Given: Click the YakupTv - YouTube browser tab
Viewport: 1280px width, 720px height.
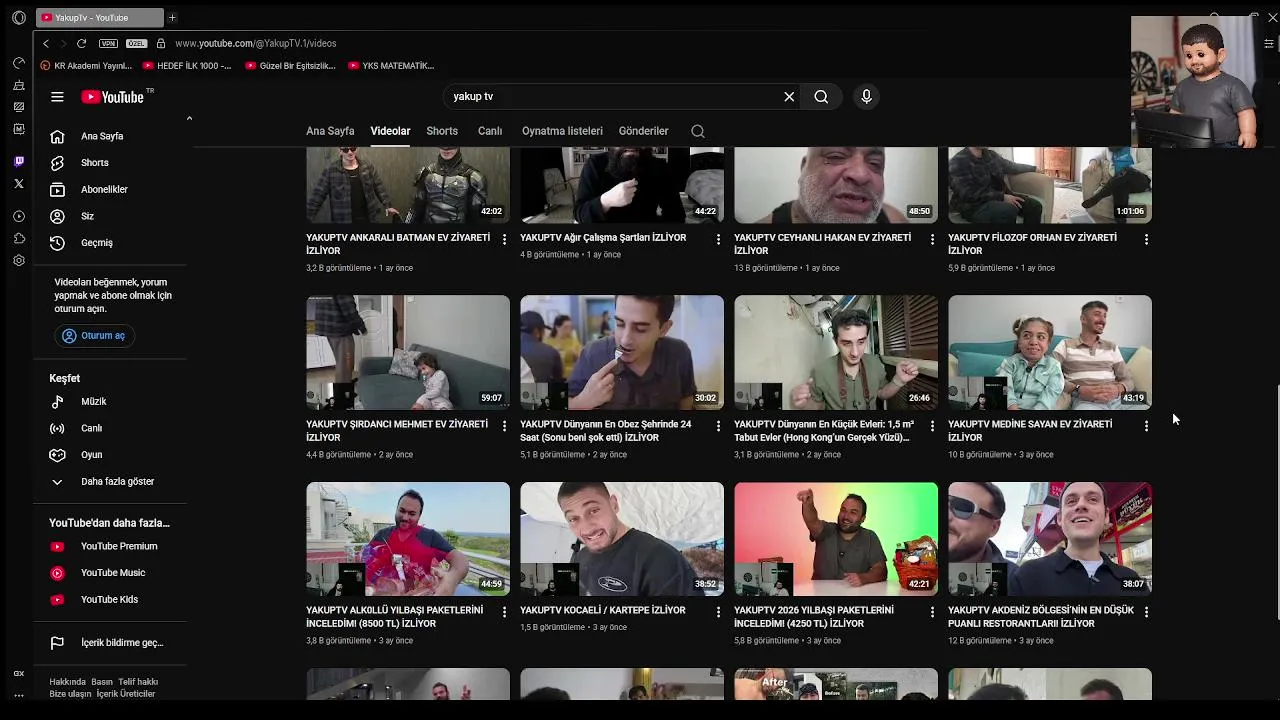Looking at the screenshot, I should [x=99, y=17].
